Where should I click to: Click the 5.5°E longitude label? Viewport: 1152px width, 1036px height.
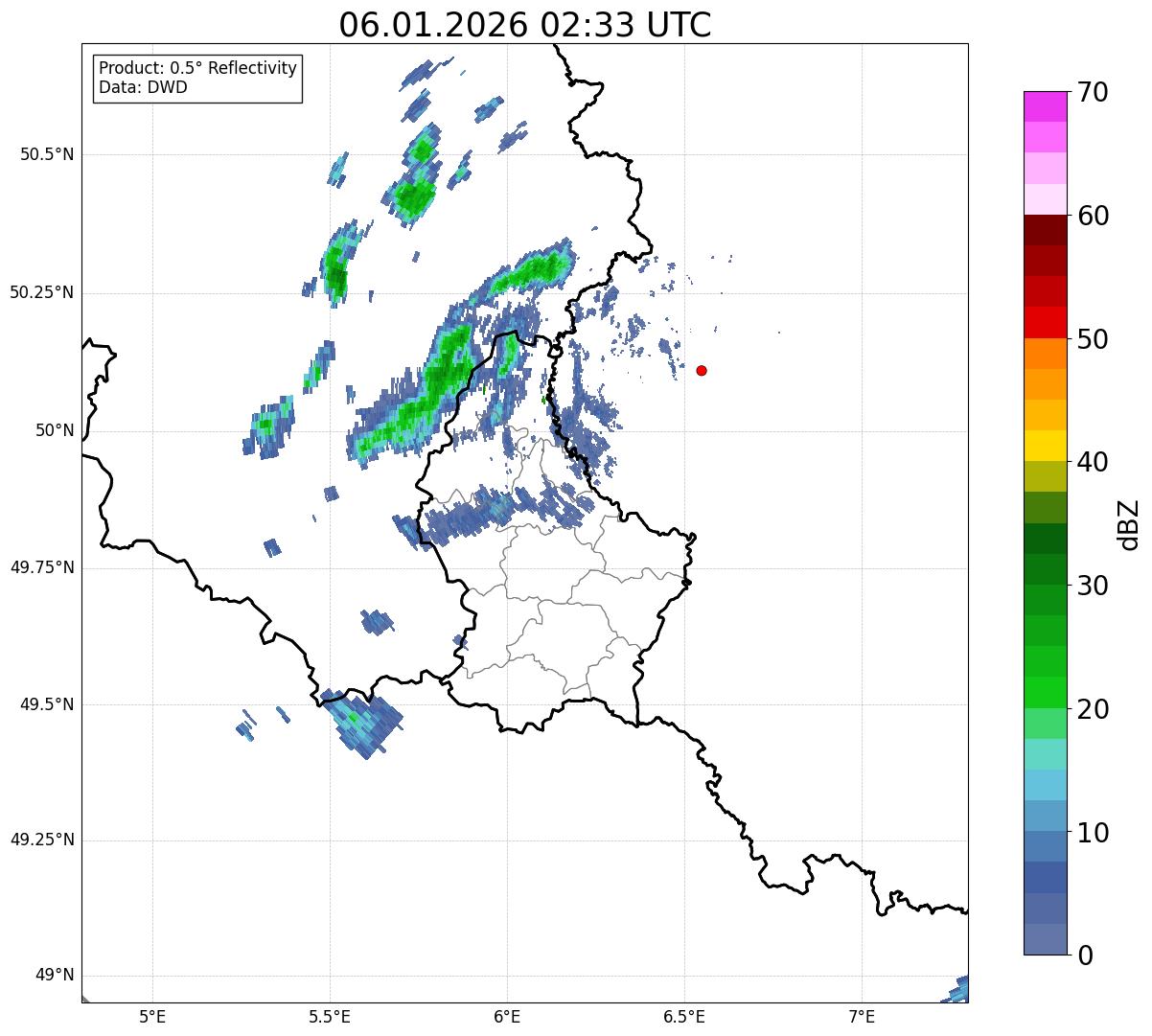[330, 1017]
